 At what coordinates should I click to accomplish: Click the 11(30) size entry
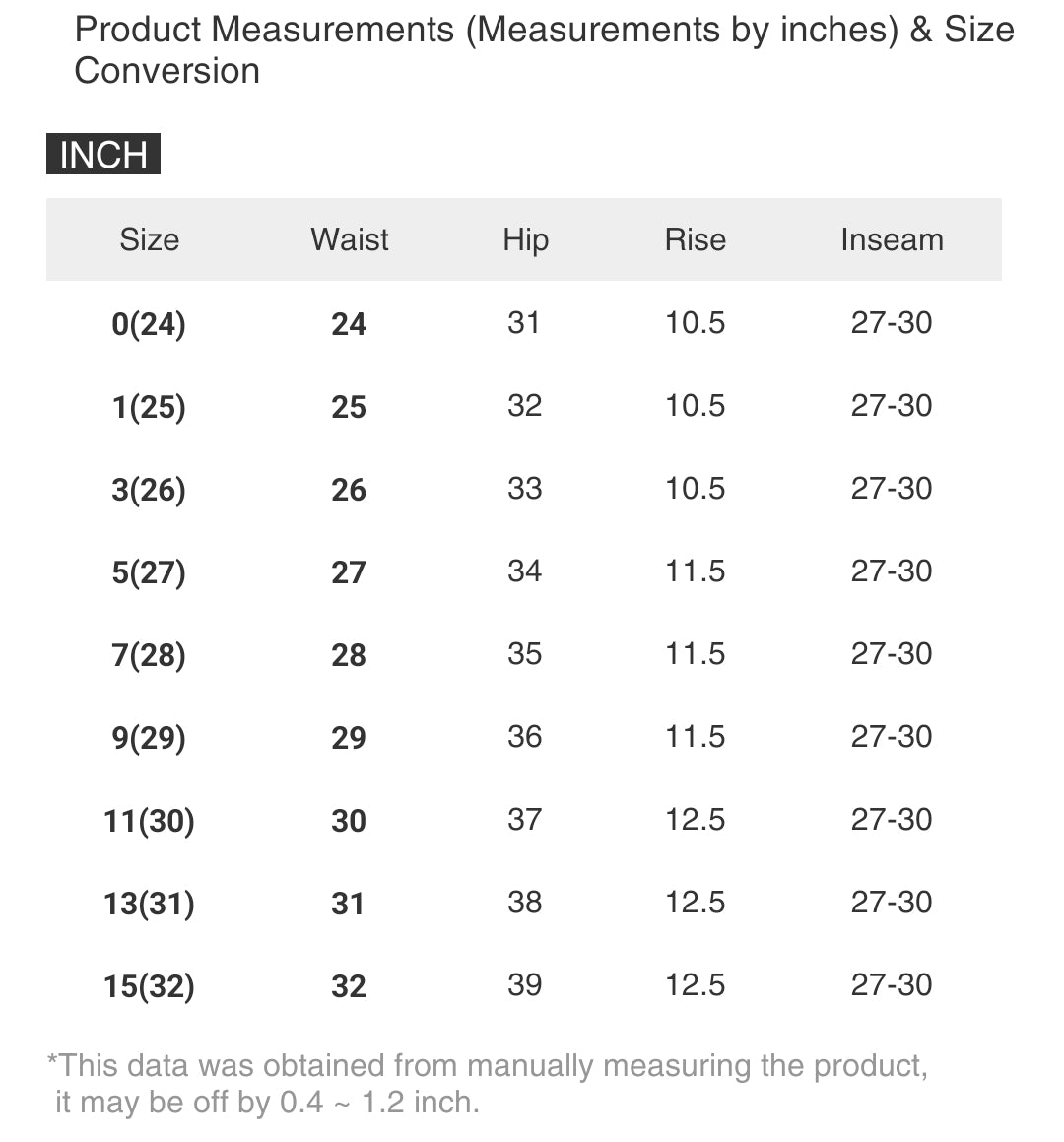tap(149, 821)
